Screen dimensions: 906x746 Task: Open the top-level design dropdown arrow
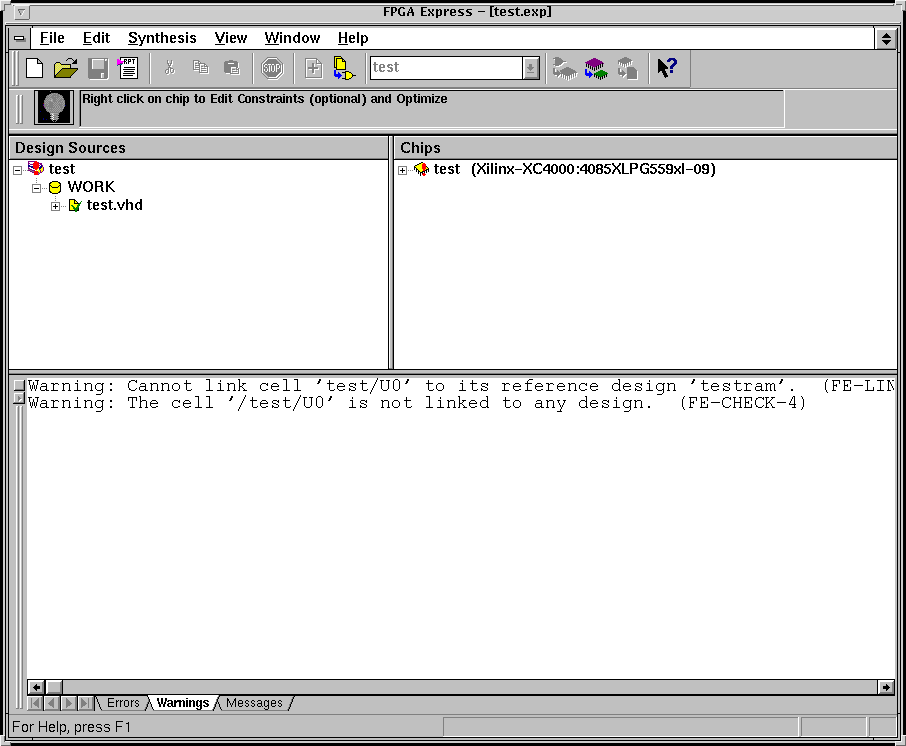531,68
